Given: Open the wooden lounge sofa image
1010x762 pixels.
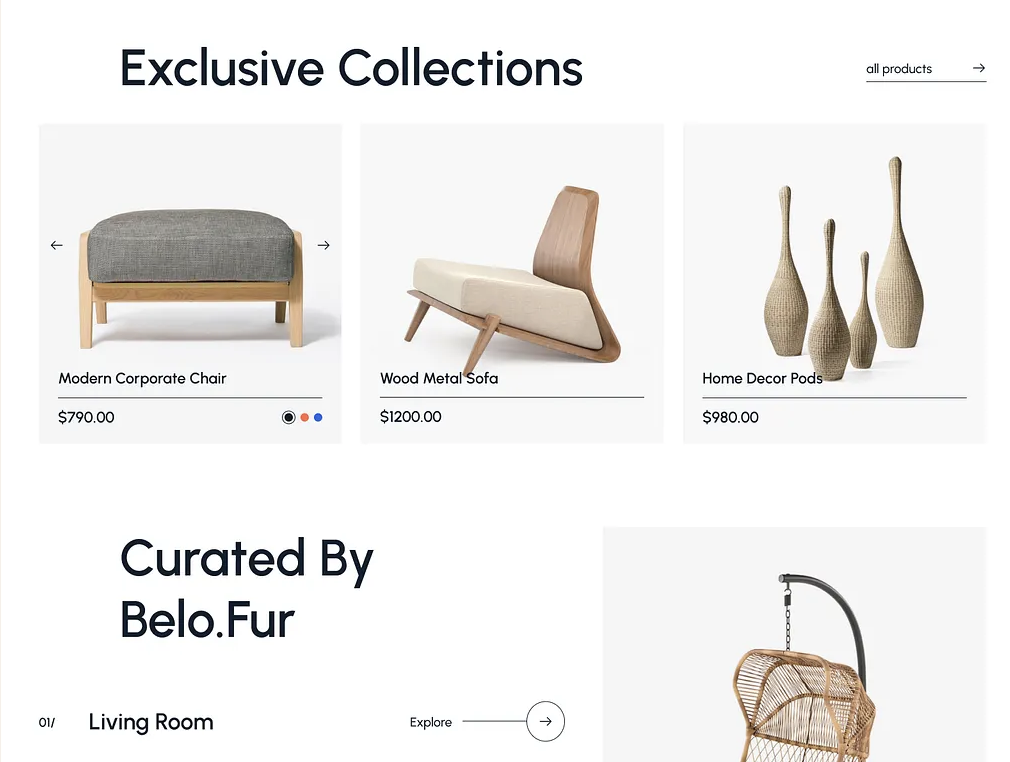Looking at the screenshot, I should tap(513, 274).
